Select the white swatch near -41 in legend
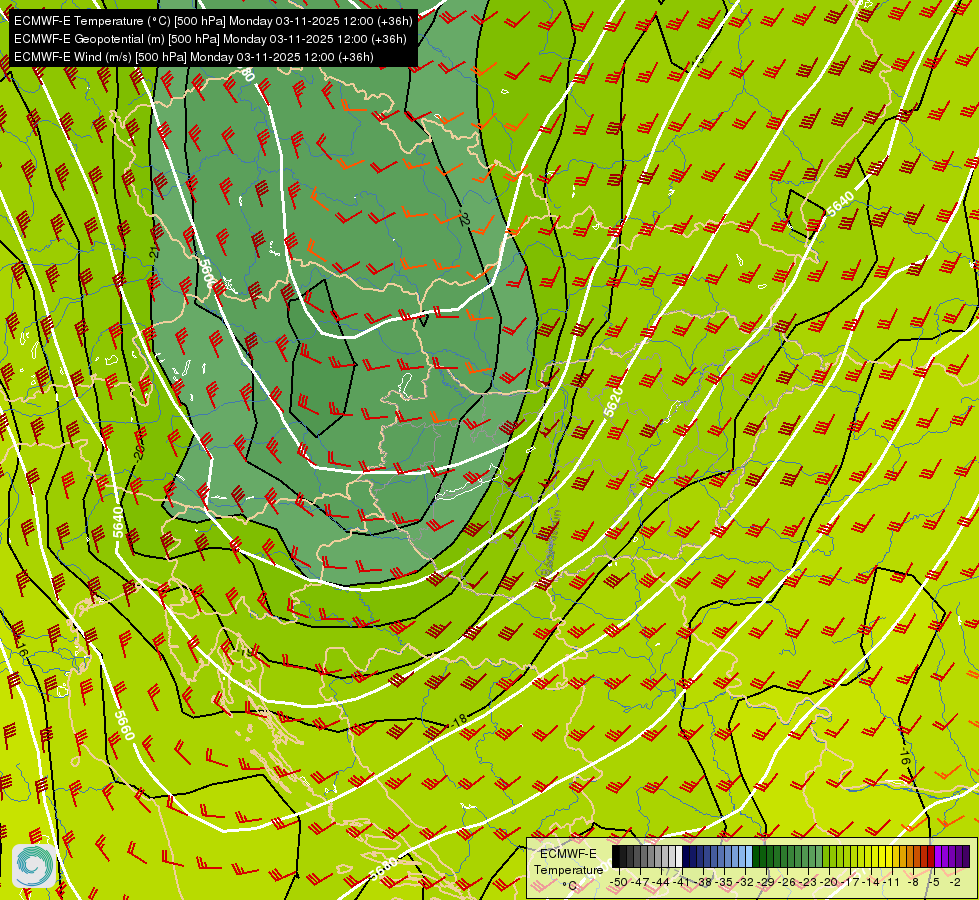The height and width of the screenshot is (900, 979). point(679,856)
